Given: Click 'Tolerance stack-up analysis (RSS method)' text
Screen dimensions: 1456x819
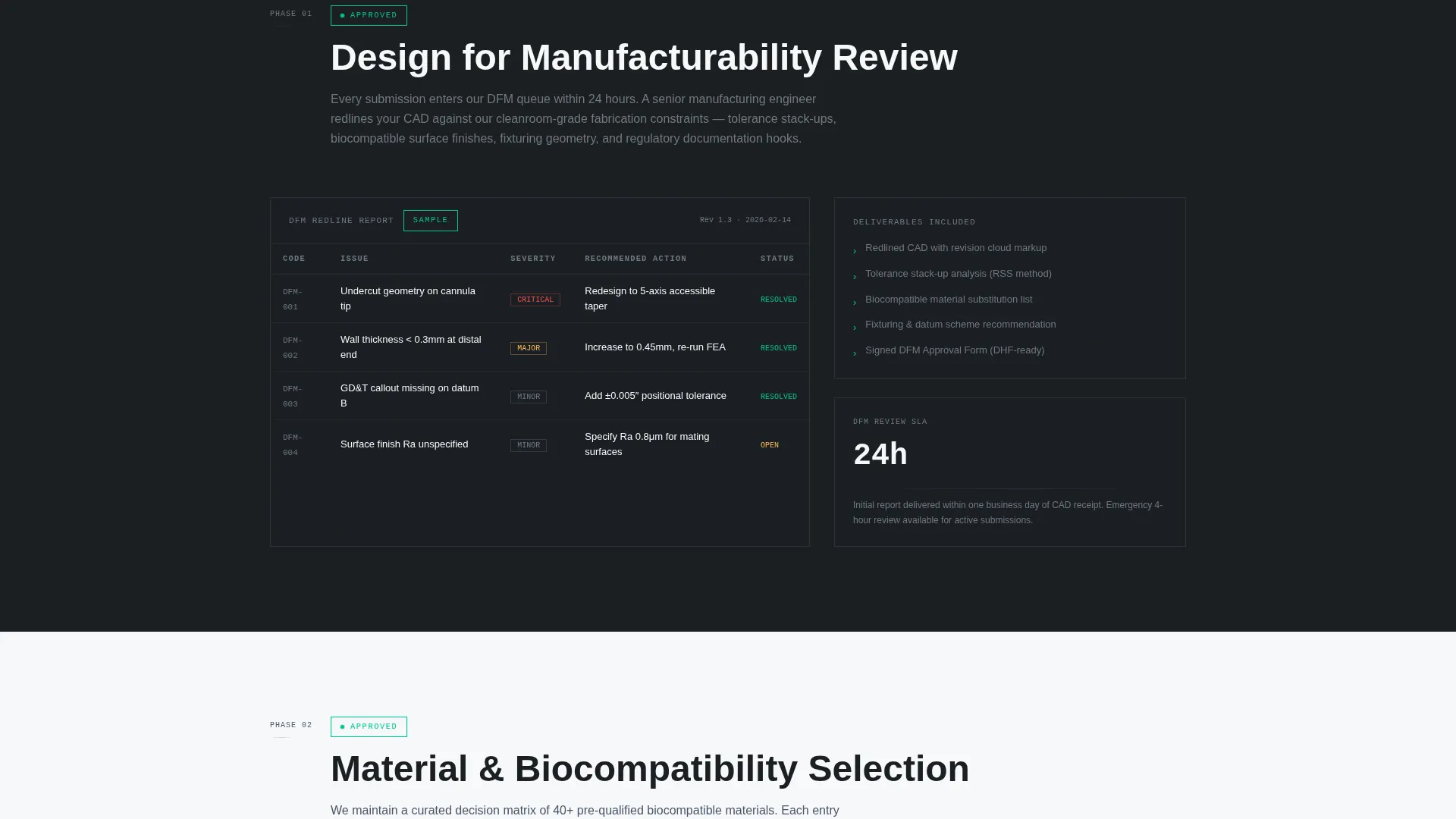Looking at the screenshot, I should pyautogui.click(x=959, y=274).
